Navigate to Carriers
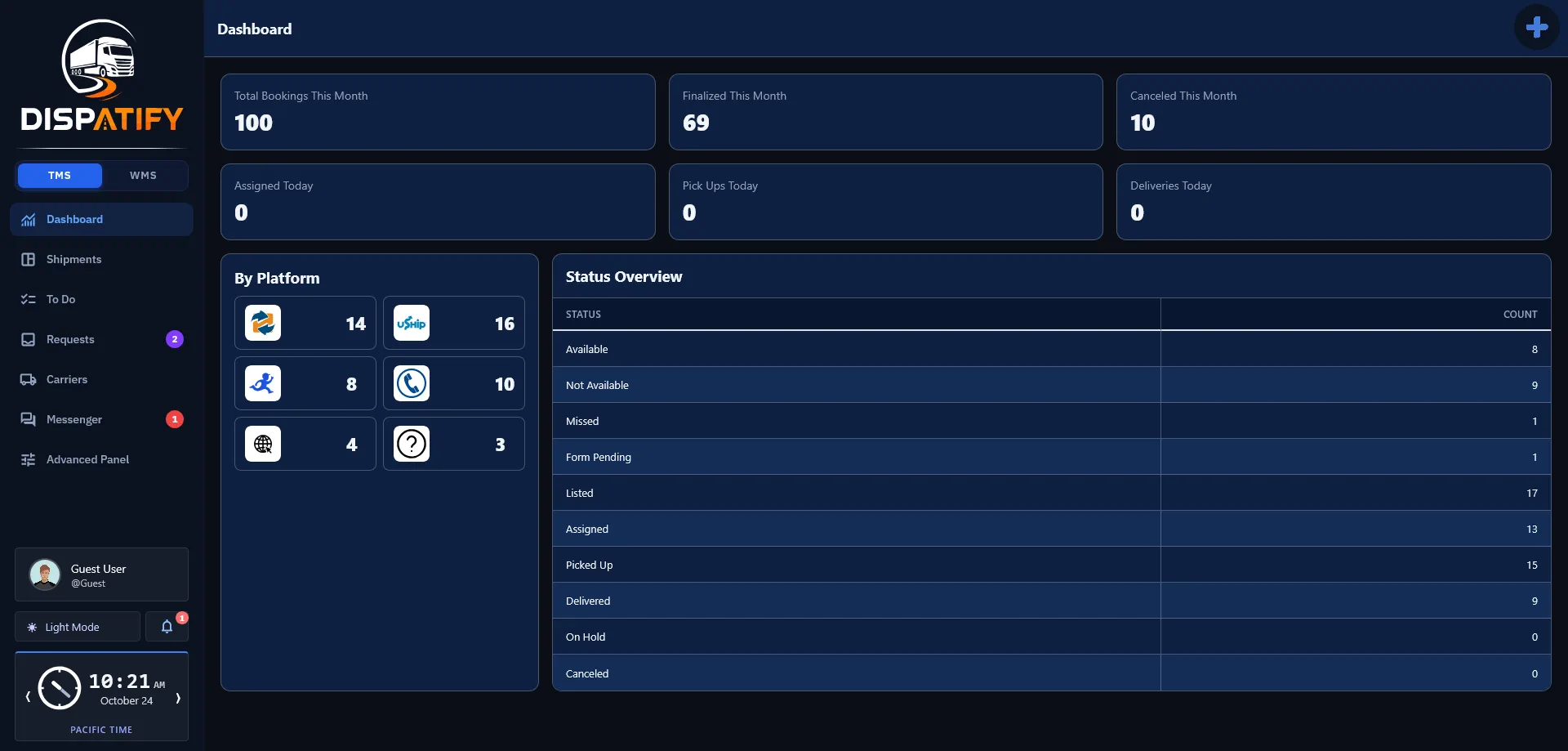Screen dimensions: 1568x751 tap(101, 380)
